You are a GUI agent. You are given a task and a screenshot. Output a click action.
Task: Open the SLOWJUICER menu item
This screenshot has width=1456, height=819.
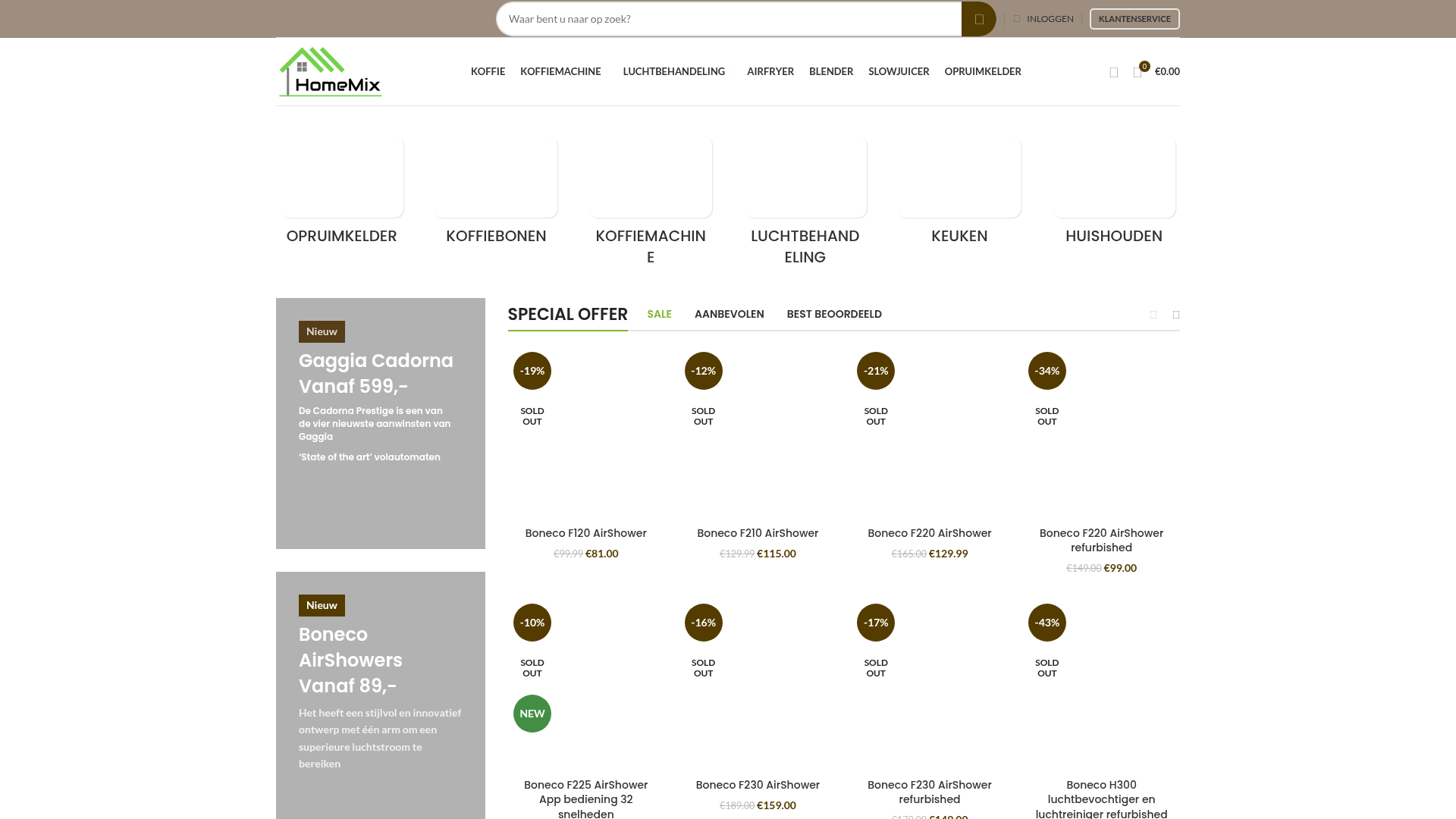coord(899,71)
